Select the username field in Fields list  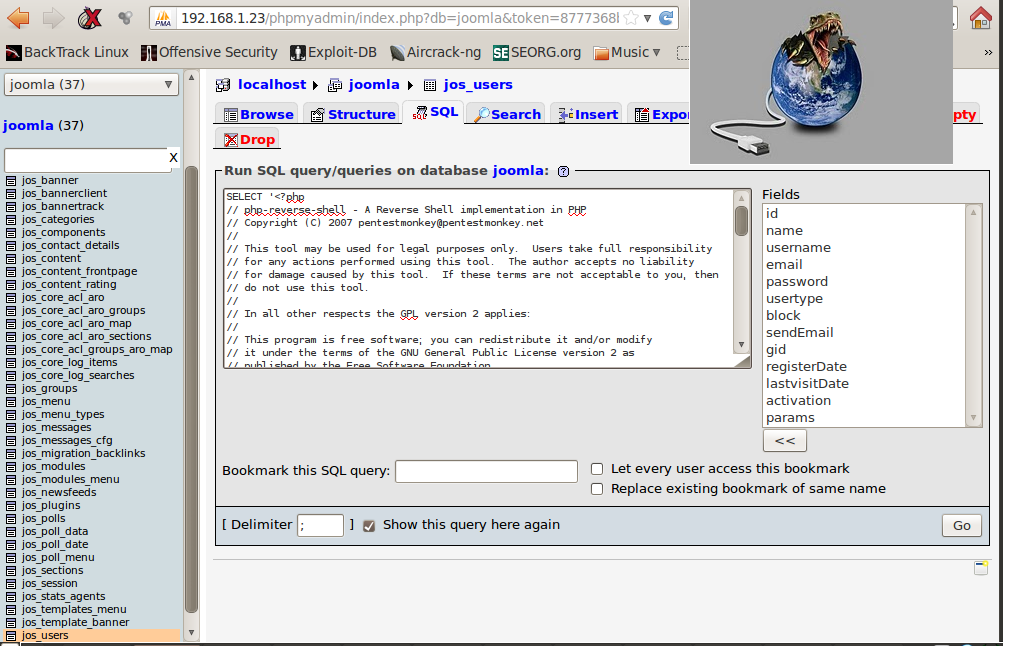coord(798,248)
